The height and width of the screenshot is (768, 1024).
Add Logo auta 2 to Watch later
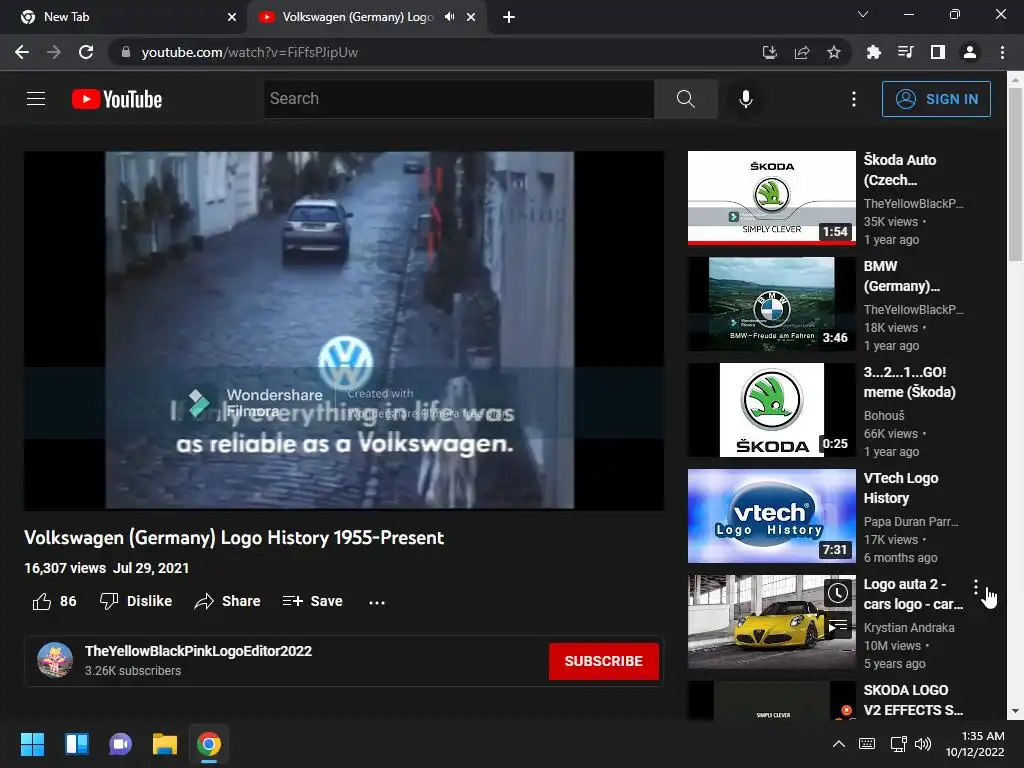tap(838, 593)
